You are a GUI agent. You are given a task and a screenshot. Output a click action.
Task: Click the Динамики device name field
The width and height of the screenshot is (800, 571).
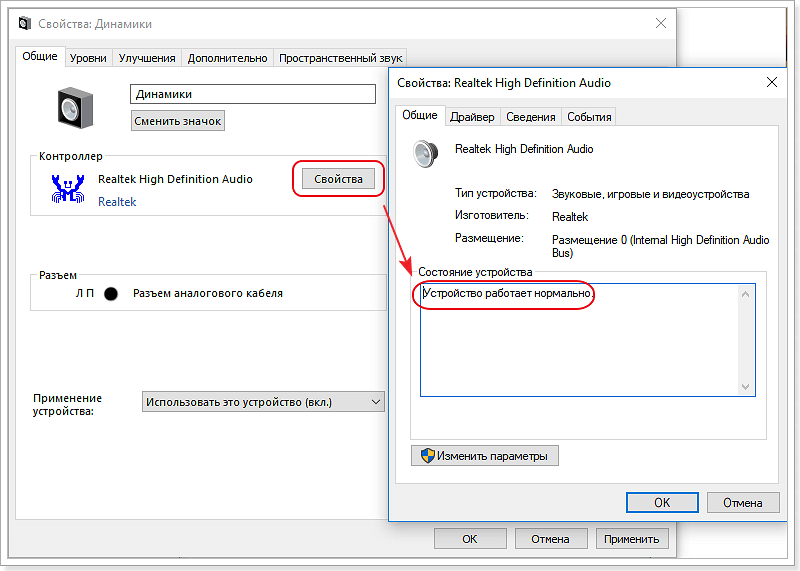[253, 94]
